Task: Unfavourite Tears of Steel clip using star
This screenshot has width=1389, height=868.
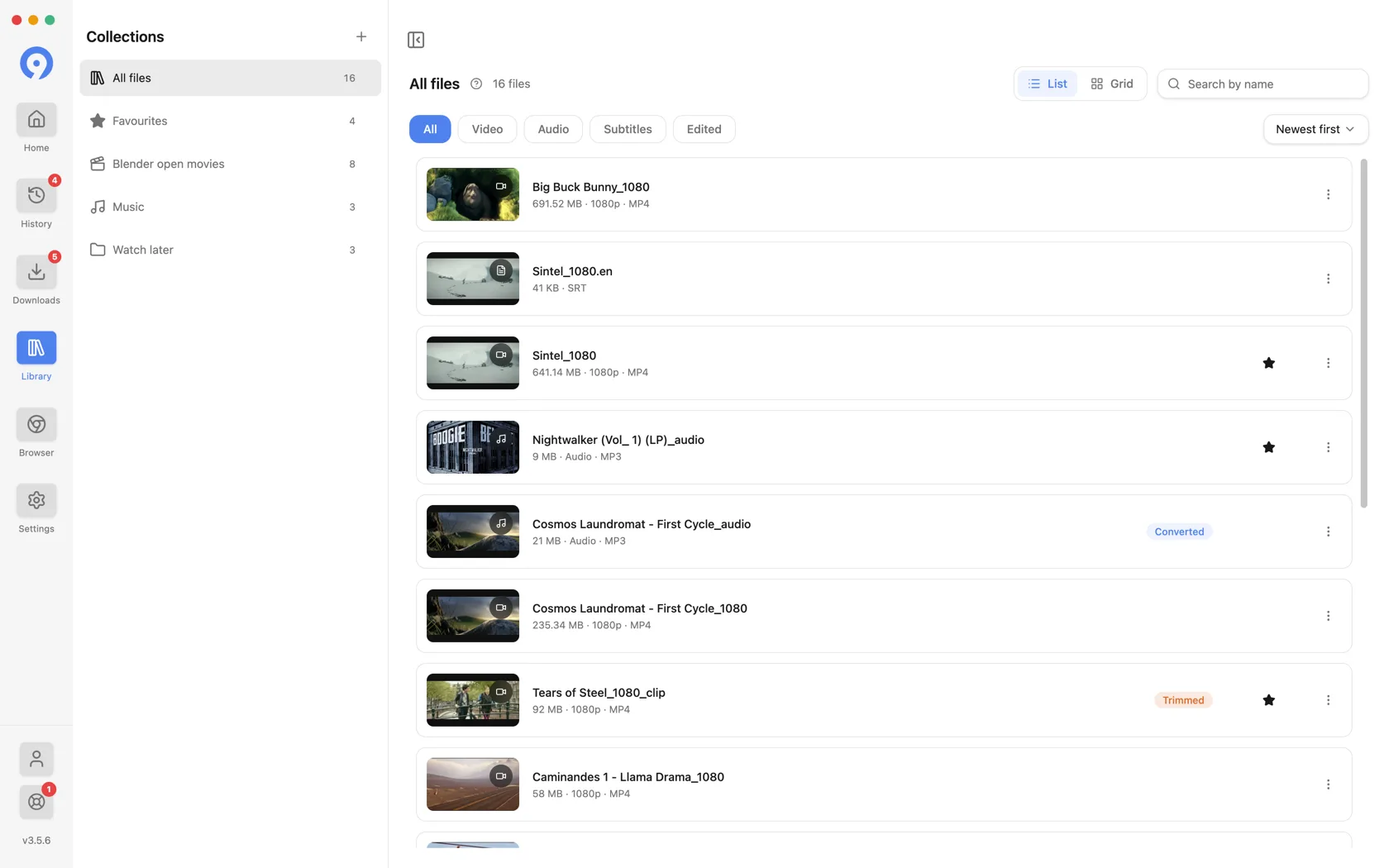Action: click(x=1268, y=700)
